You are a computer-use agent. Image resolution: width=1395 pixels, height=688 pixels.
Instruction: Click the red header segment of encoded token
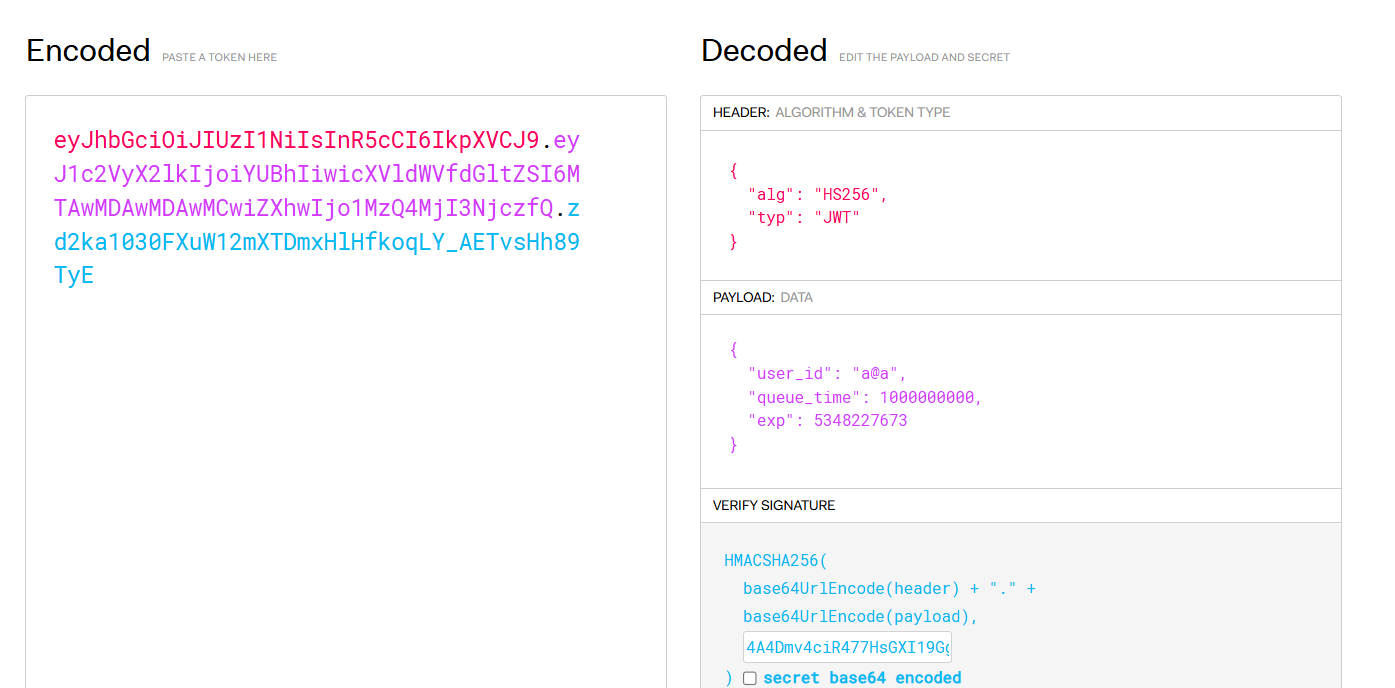coord(296,139)
